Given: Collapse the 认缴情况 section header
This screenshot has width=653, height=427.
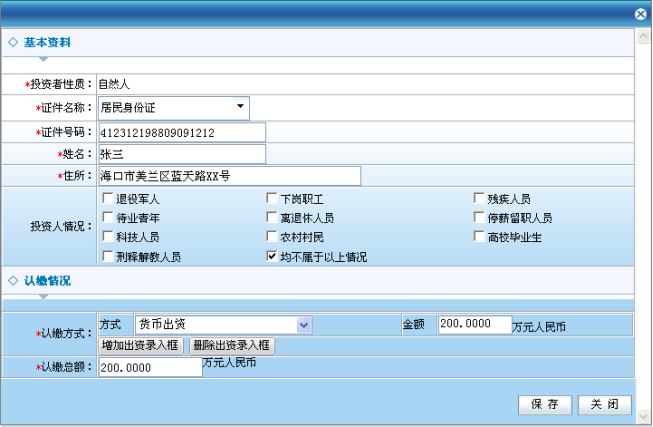Looking at the screenshot, I should tap(47, 281).
